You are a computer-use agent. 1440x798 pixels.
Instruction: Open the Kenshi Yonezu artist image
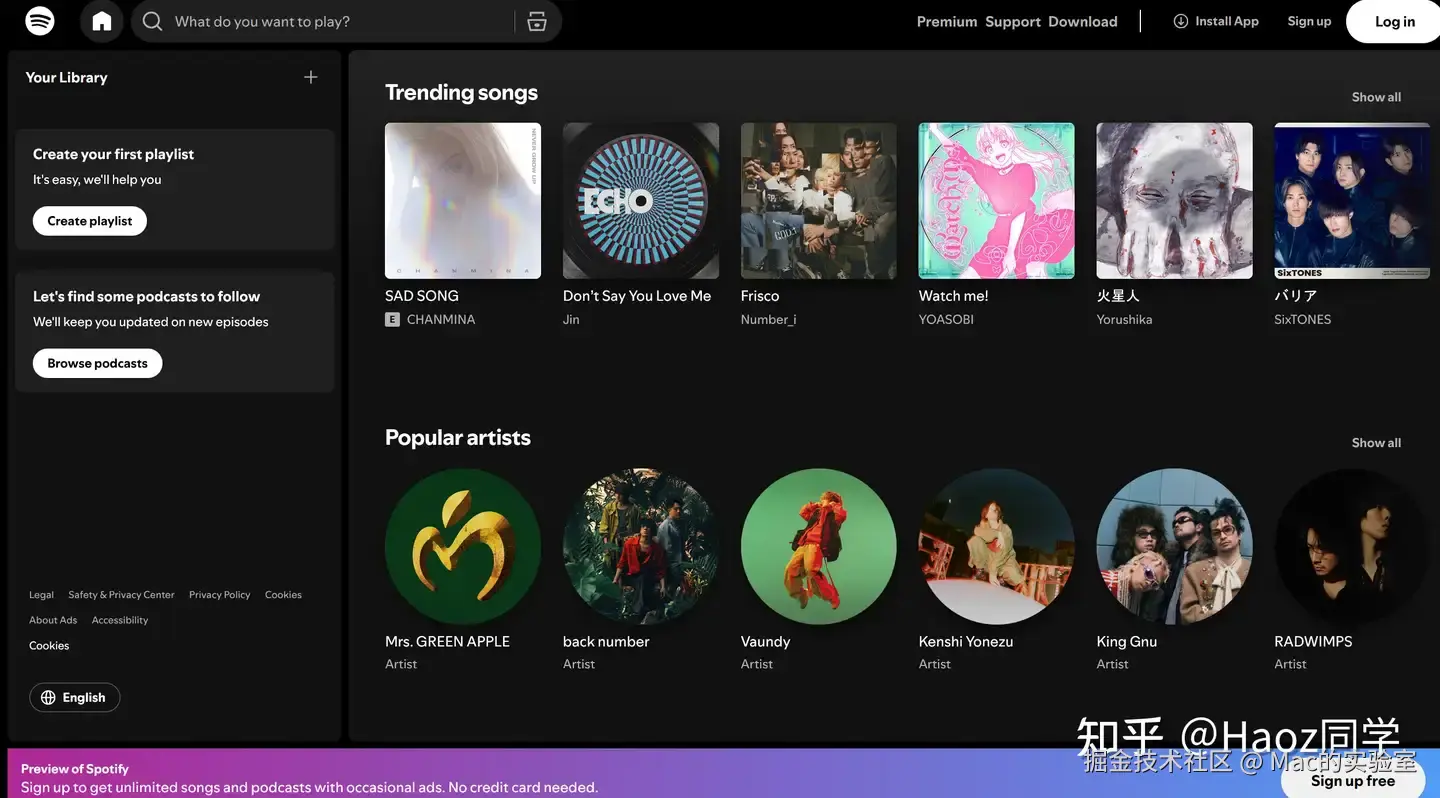point(997,547)
